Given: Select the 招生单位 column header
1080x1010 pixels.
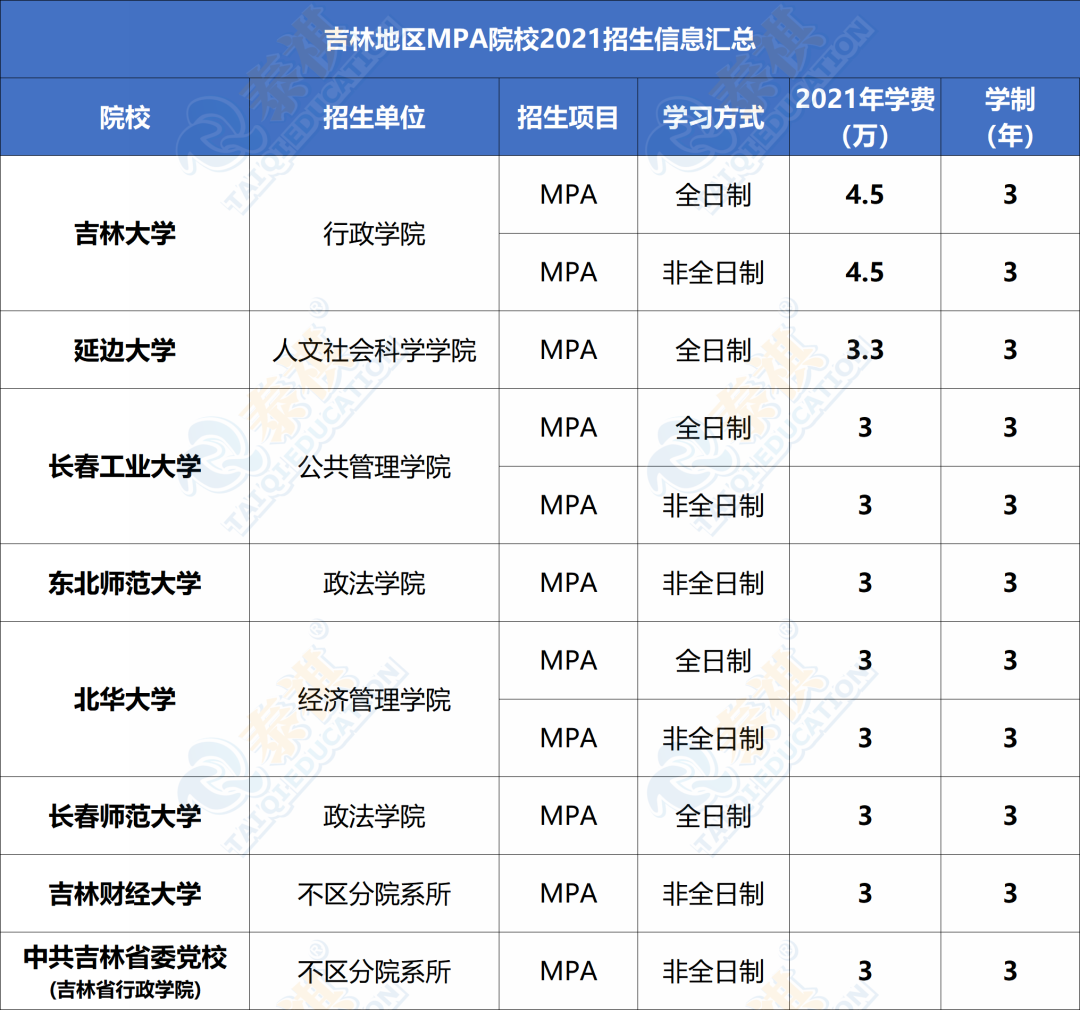Looking at the screenshot, I should pyautogui.click(x=374, y=118).
